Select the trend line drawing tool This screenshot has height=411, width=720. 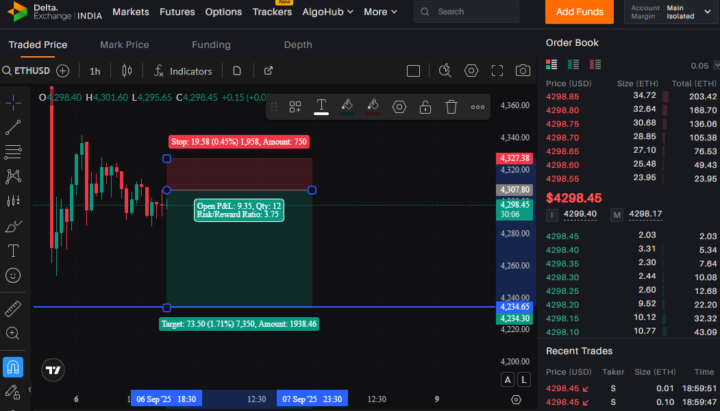pos(13,127)
